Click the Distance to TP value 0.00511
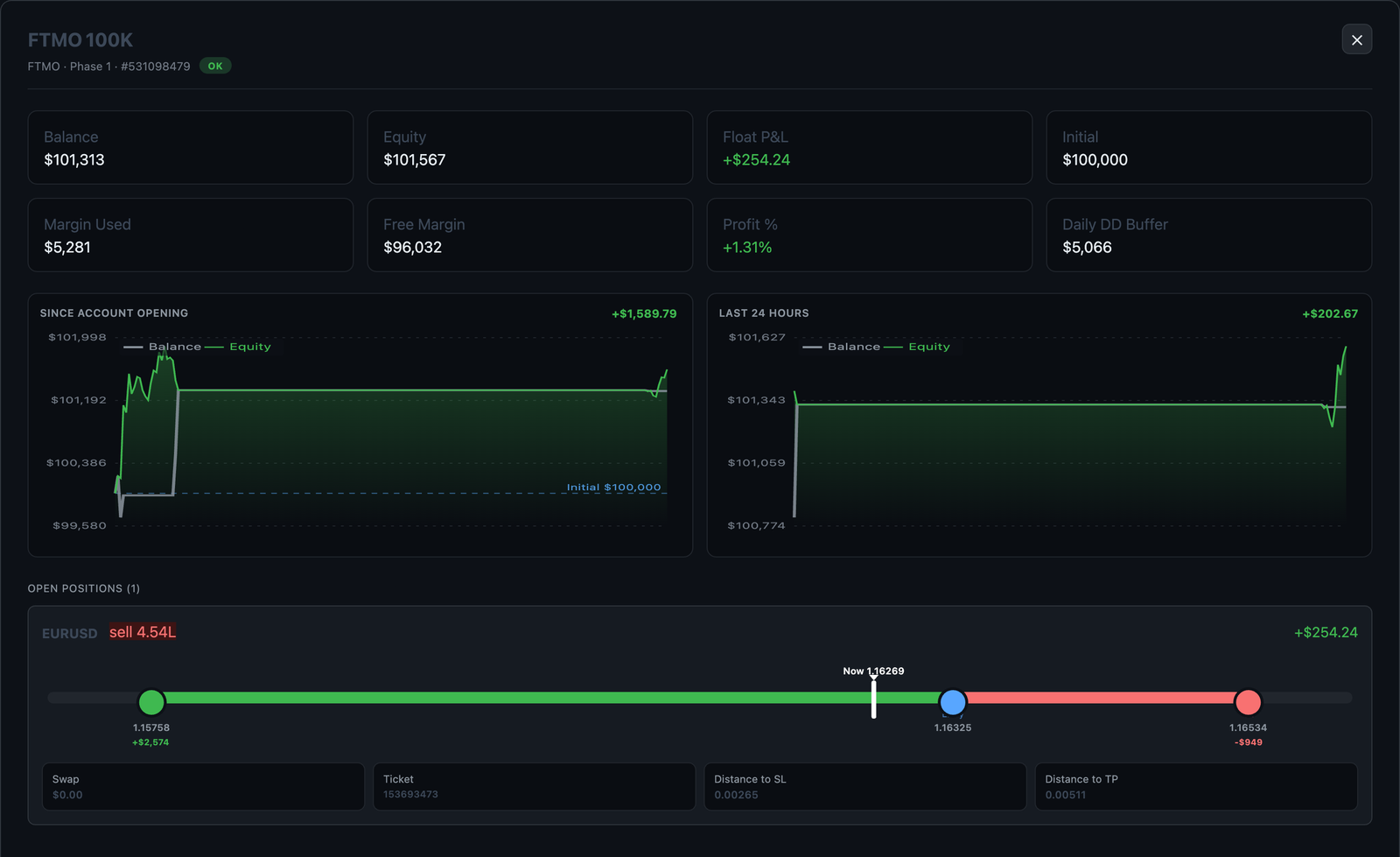The height and width of the screenshot is (857, 1400). tap(1065, 795)
